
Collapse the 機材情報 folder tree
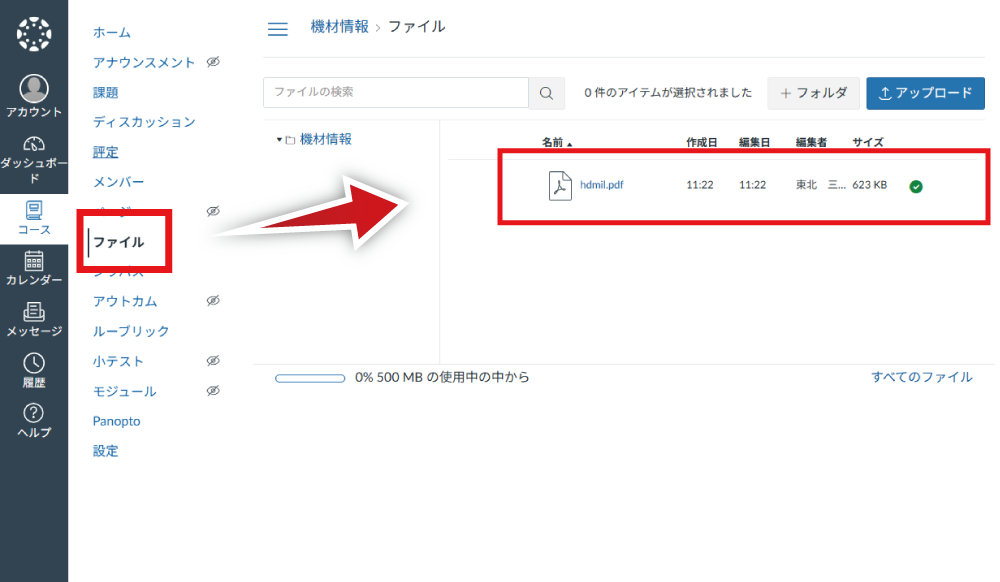click(x=280, y=140)
